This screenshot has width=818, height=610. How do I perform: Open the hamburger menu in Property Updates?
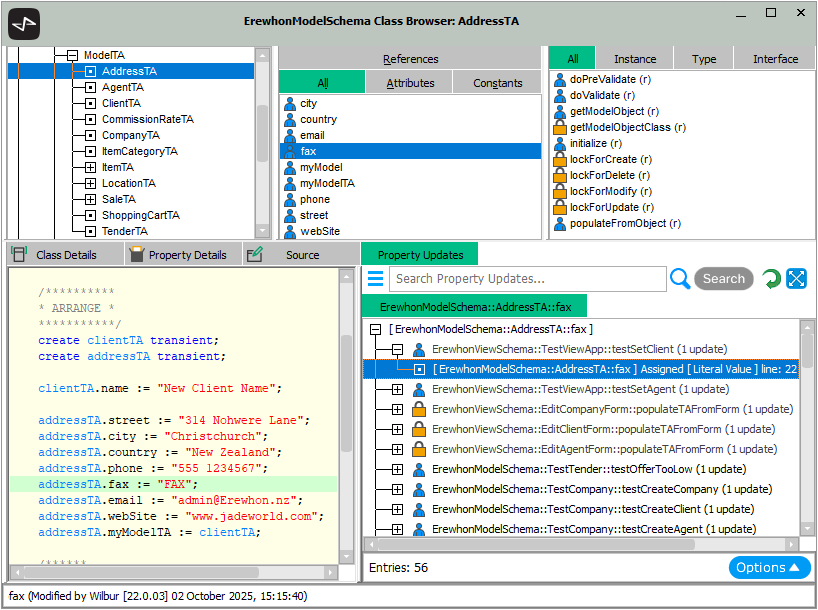[x=375, y=279]
